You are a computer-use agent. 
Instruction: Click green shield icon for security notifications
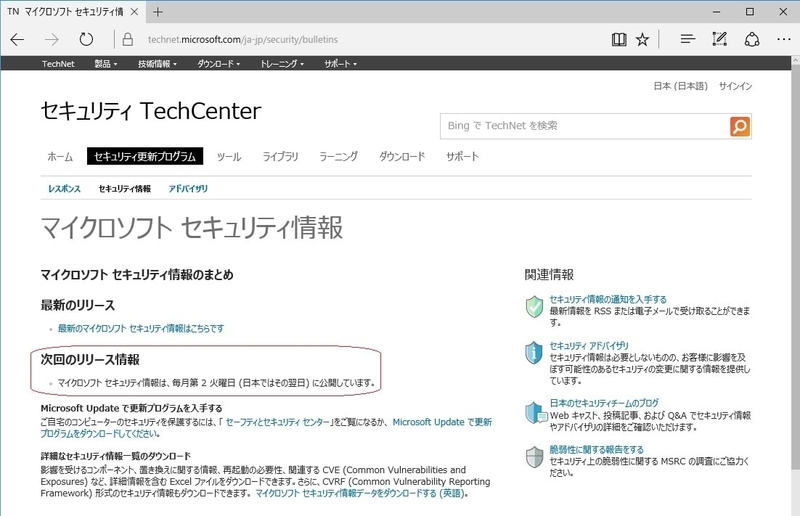tap(534, 306)
